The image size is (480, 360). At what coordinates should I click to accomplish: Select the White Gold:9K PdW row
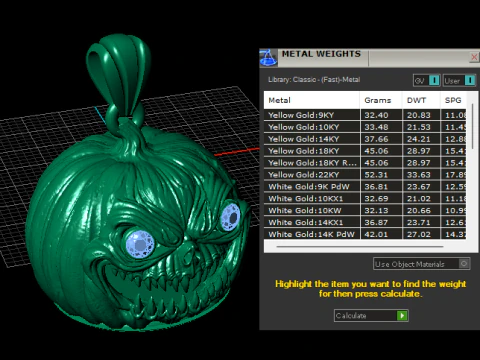(x=365, y=187)
